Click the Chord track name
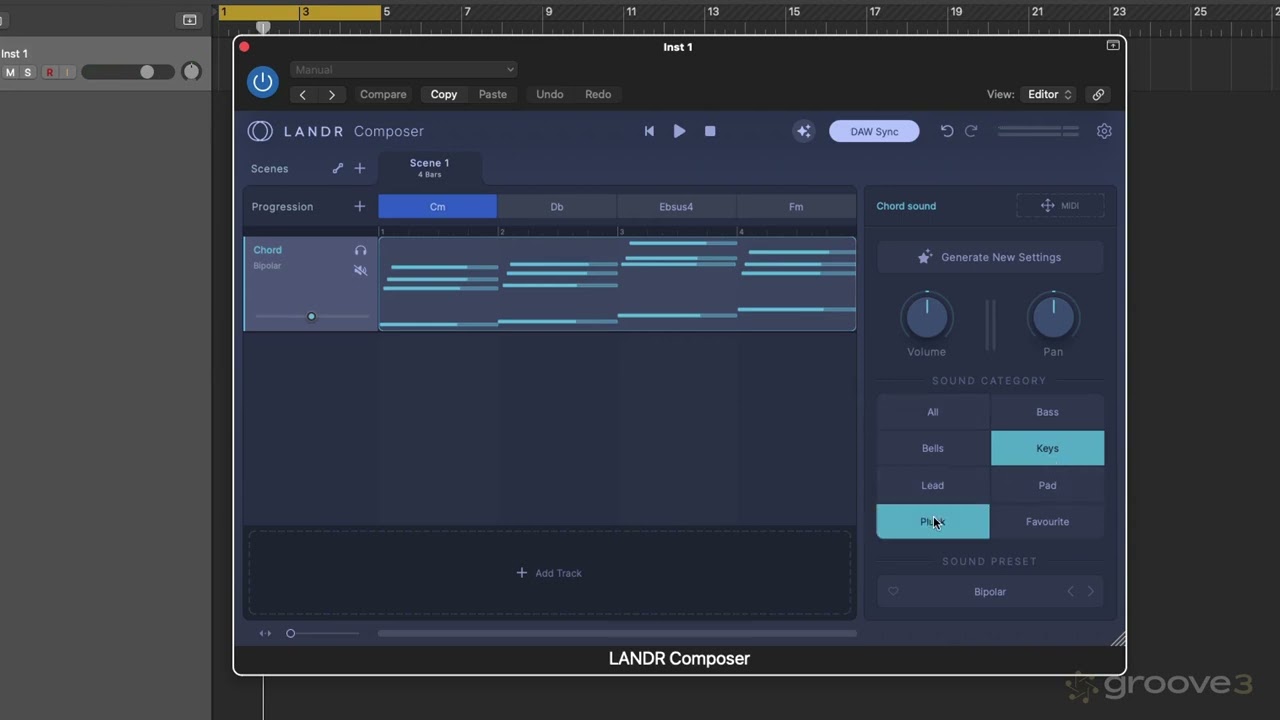1280x720 pixels. tap(267, 250)
